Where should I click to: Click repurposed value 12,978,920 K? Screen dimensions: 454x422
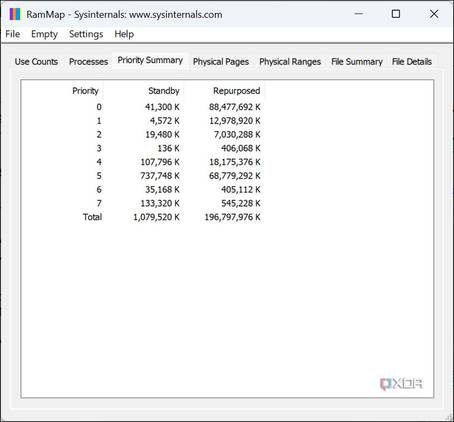point(235,121)
